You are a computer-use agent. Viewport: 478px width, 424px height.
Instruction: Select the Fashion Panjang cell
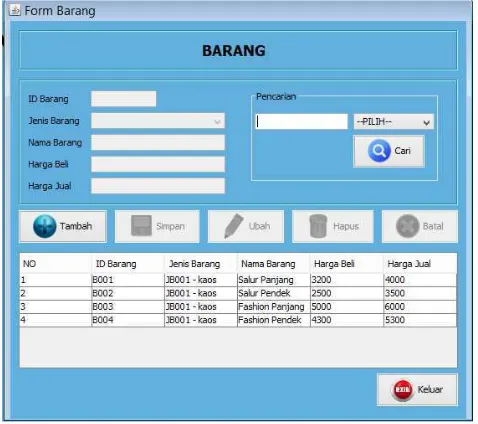[x=274, y=307]
